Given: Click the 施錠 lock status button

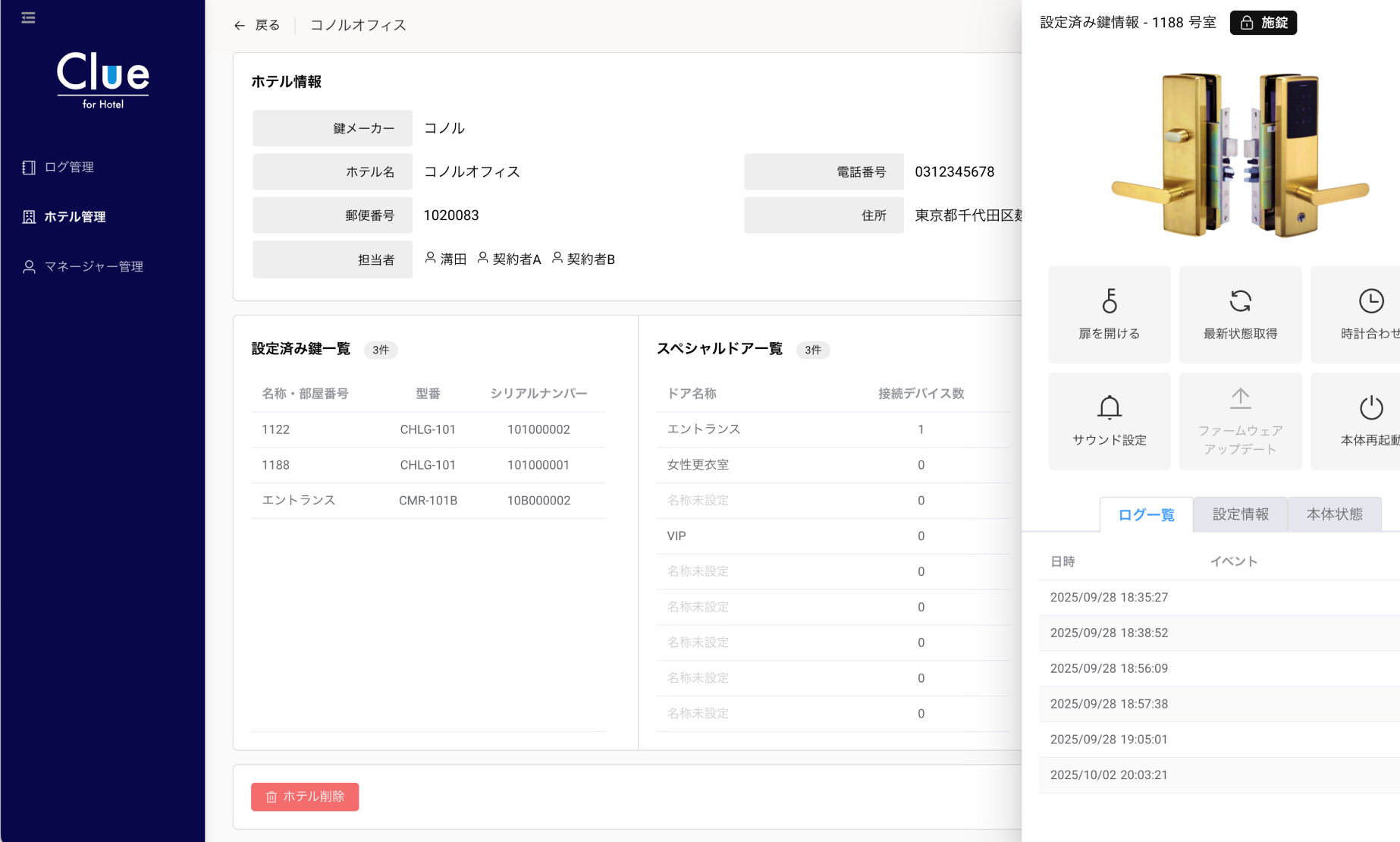Looking at the screenshot, I should pos(1263,23).
